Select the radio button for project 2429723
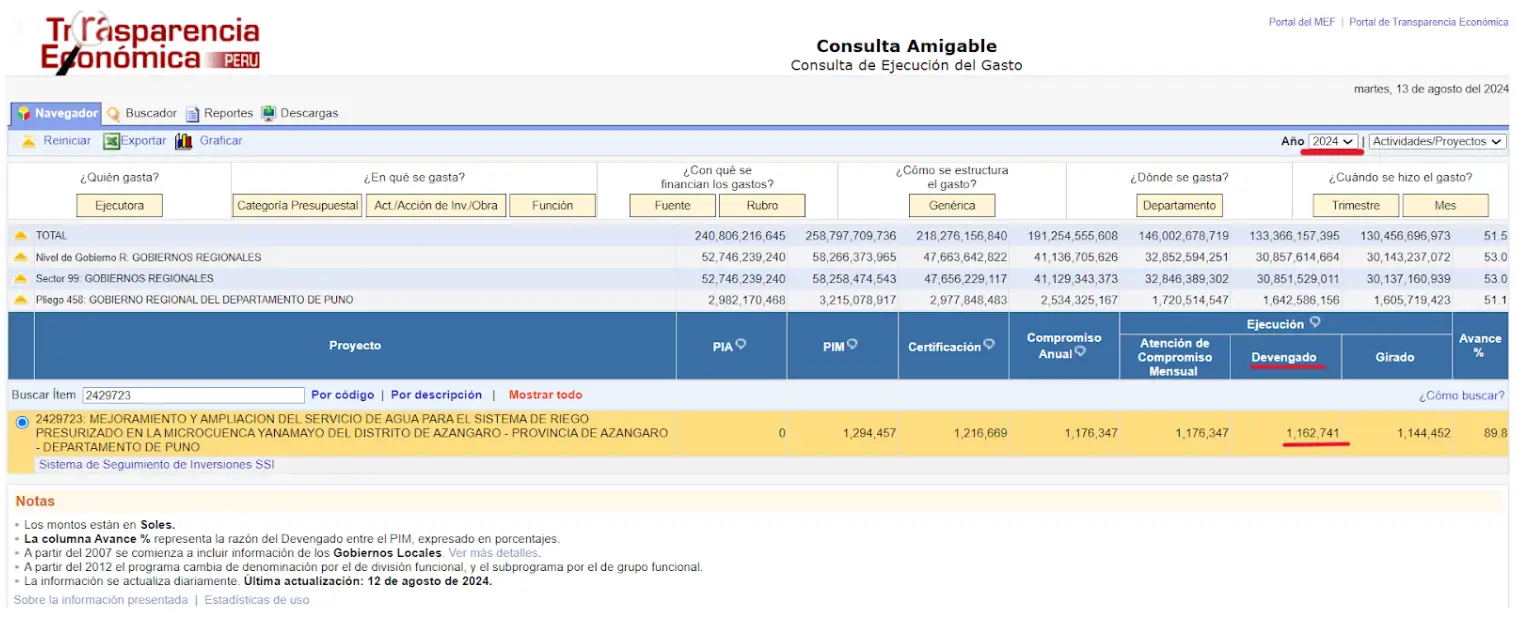Image resolution: width=1516 pixels, height=623 pixels. pyautogui.click(x=22, y=423)
